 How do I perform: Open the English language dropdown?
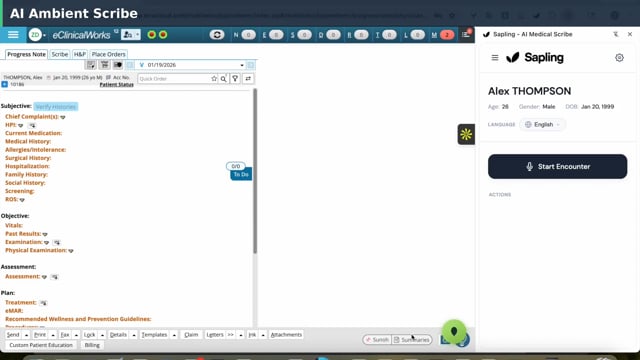pyautogui.click(x=542, y=124)
